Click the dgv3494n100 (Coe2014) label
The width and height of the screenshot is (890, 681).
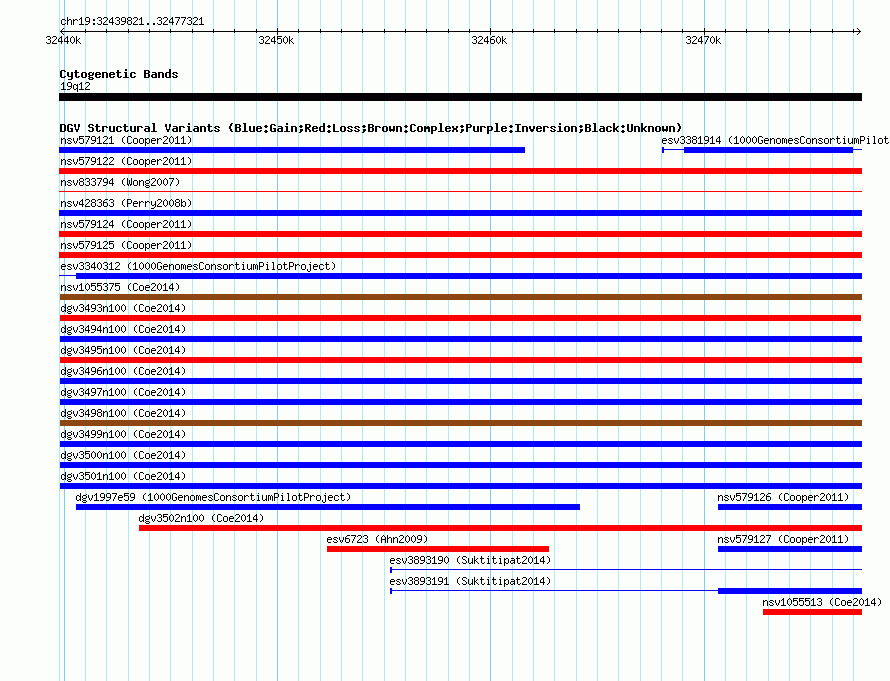123,329
